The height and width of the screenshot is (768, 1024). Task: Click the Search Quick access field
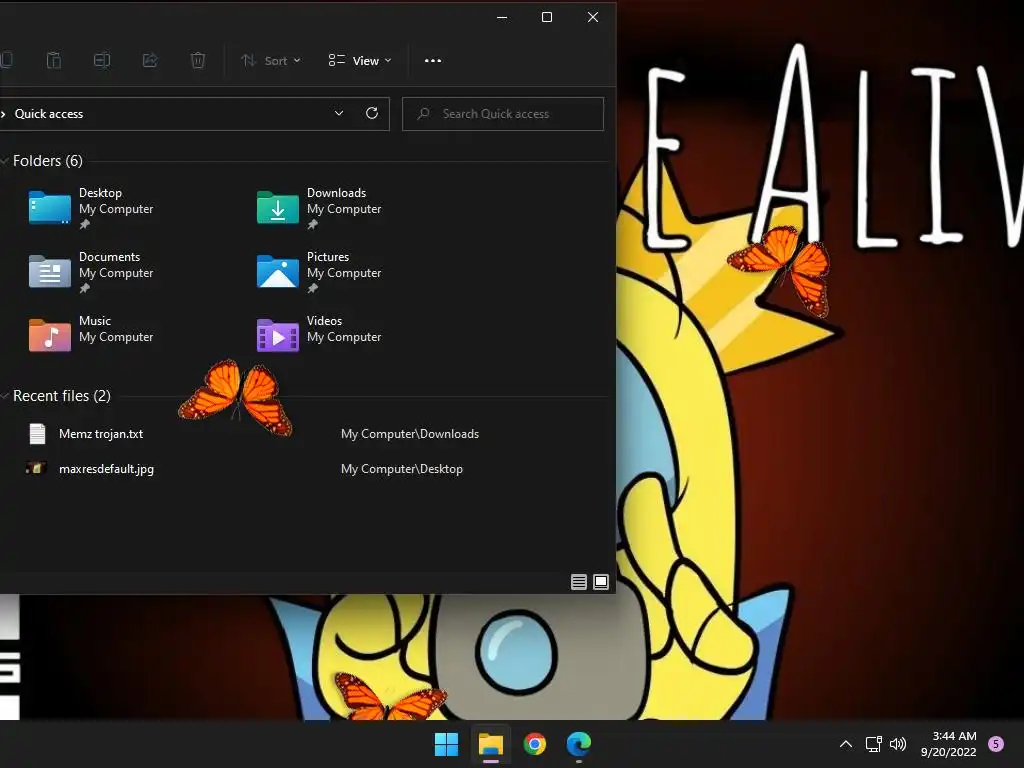503,114
